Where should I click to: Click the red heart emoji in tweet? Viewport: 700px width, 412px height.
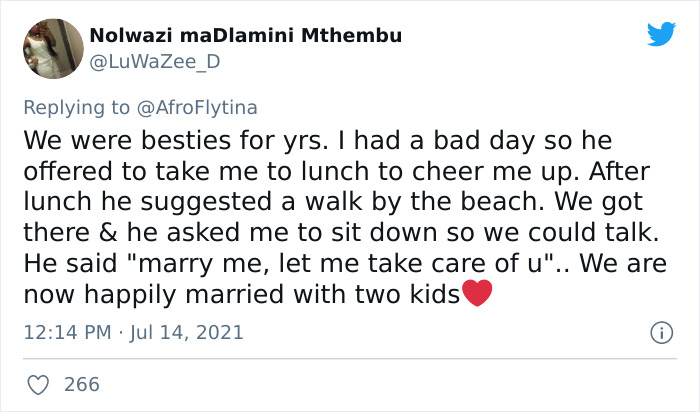478,295
